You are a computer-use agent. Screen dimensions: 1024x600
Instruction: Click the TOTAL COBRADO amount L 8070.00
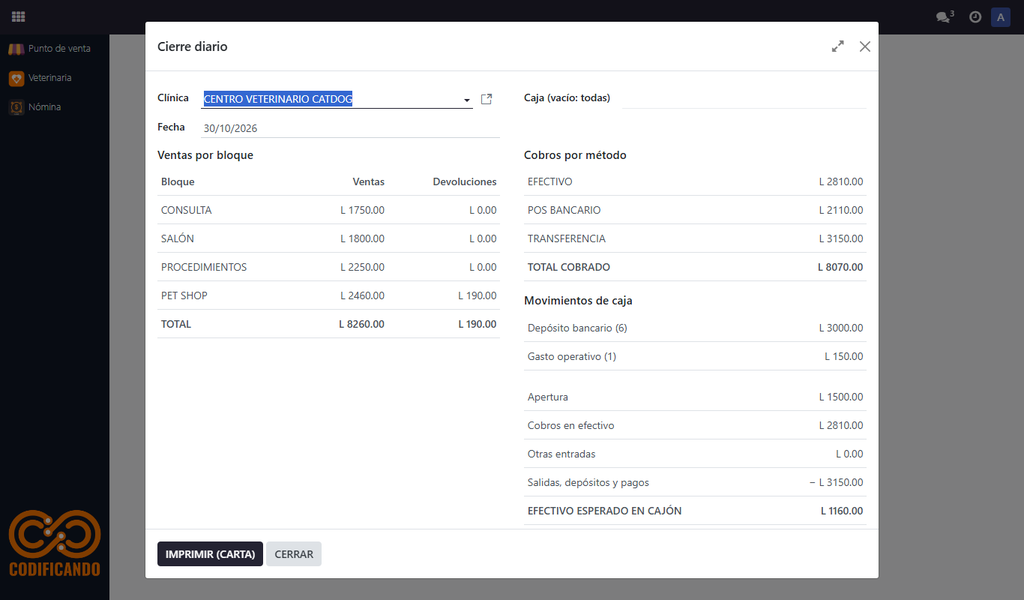(840, 267)
